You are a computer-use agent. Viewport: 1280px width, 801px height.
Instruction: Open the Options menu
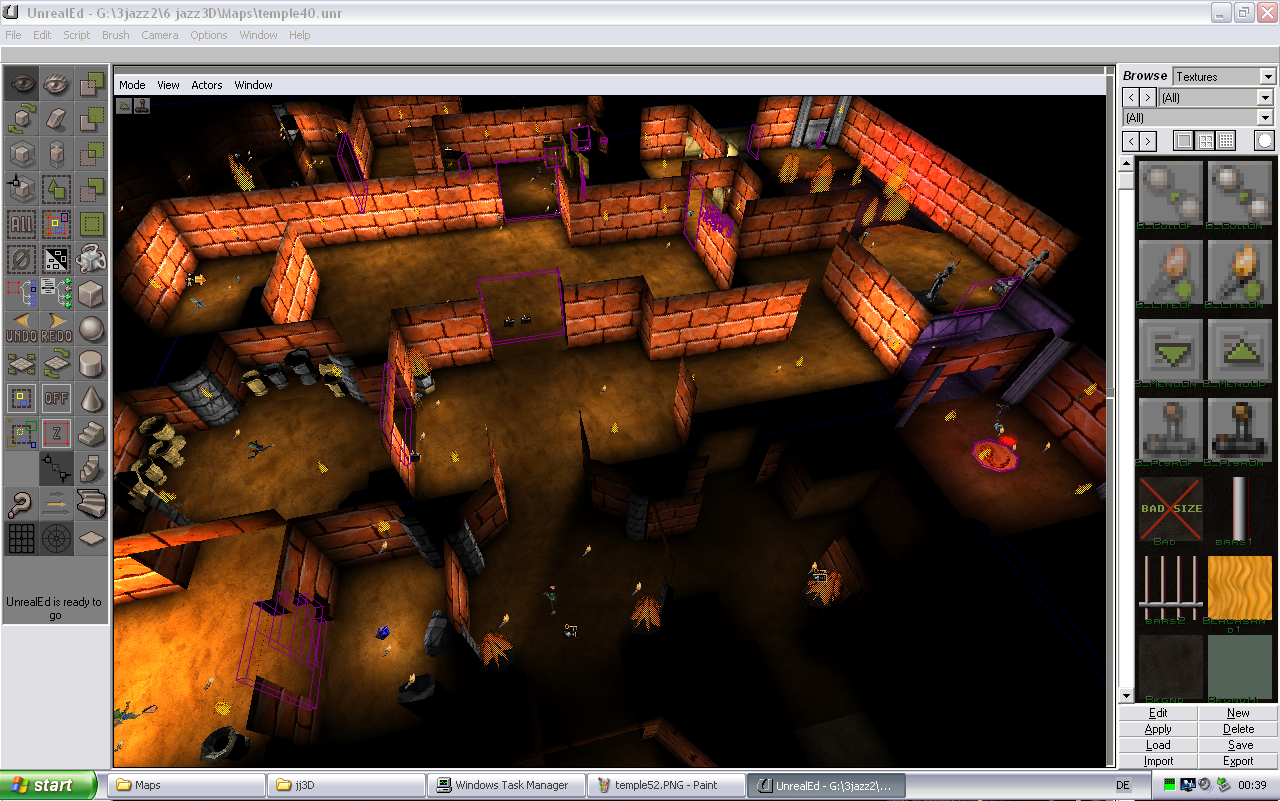pos(209,35)
